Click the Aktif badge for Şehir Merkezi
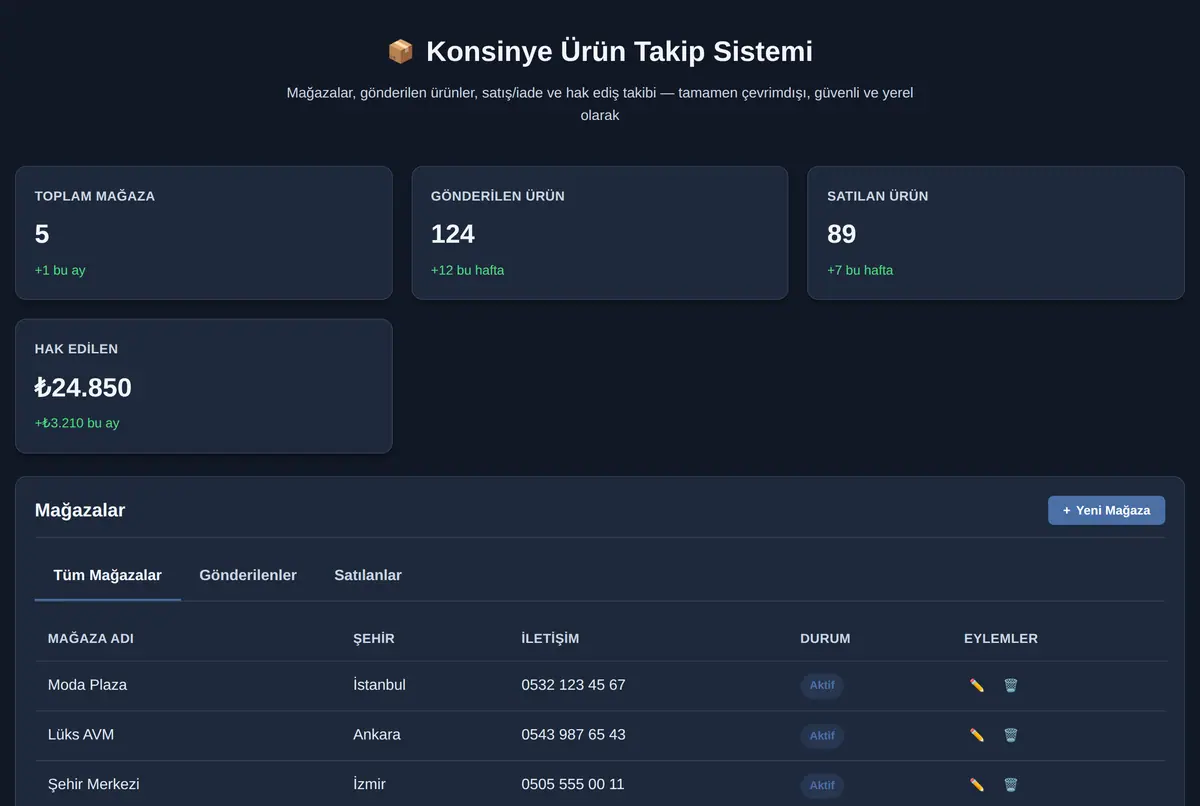The height and width of the screenshot is (806, 1200). tap(822, 785)
